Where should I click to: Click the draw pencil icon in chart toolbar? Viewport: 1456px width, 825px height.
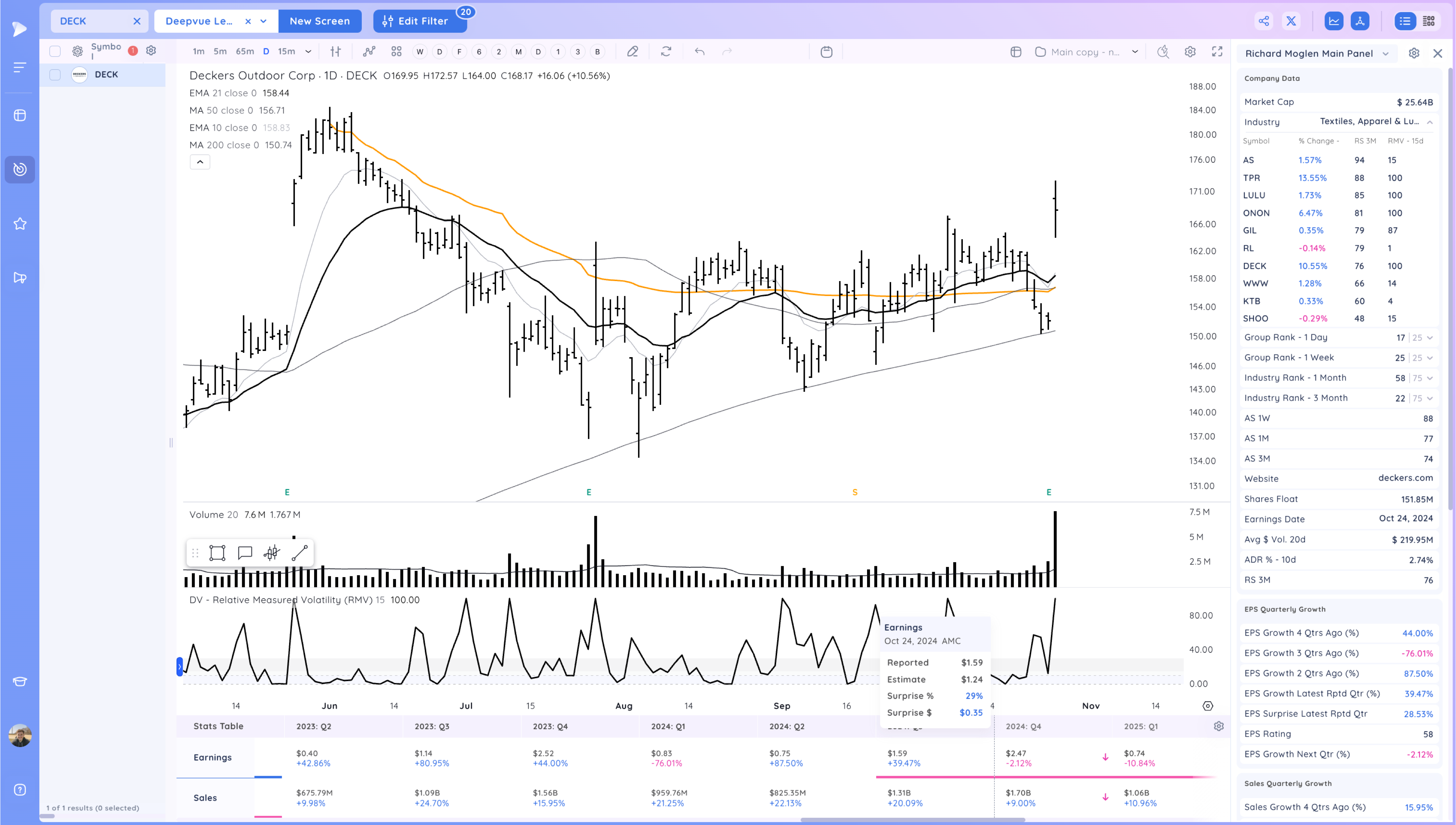(x=633, y=52)
